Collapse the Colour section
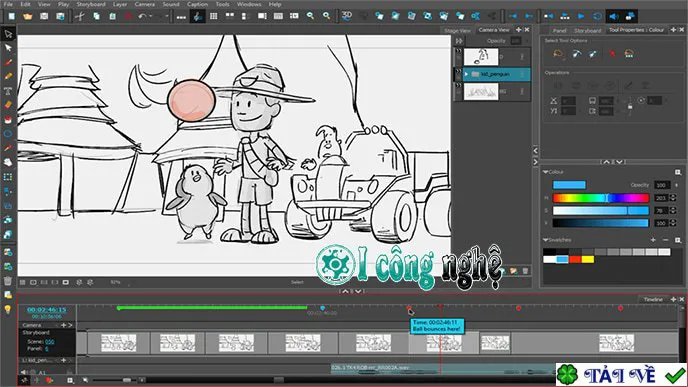The height and width of the screenshot is (387, 688). 546,172
